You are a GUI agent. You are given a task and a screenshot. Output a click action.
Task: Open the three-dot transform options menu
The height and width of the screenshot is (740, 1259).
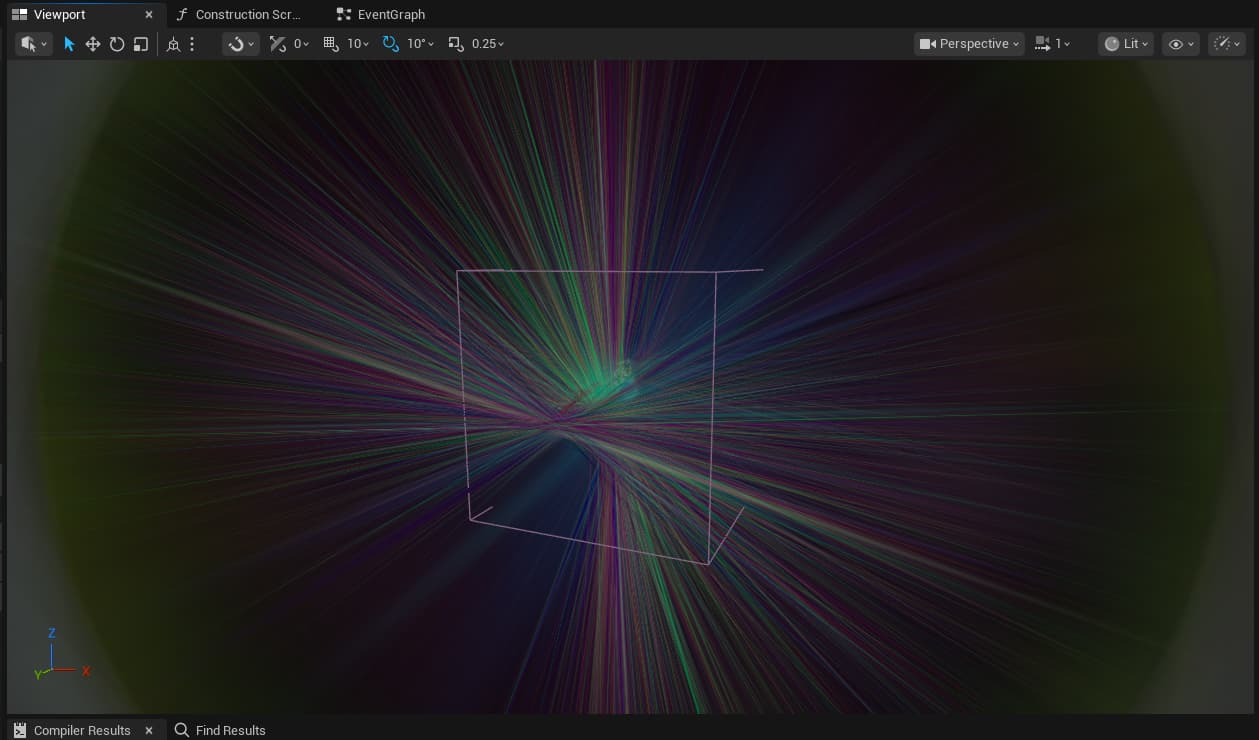[192, 44]
